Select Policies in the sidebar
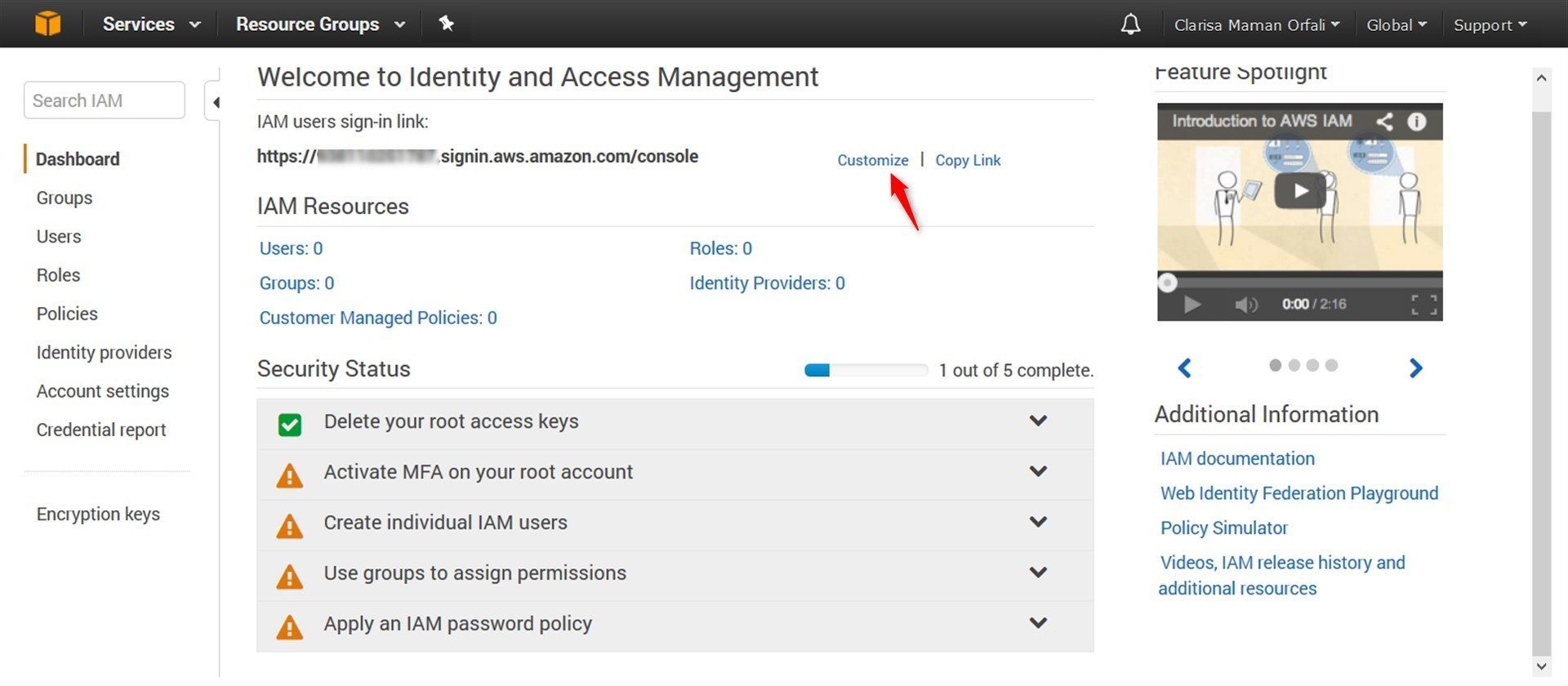This screenshot has width=1568, height=686. (67, 314)
